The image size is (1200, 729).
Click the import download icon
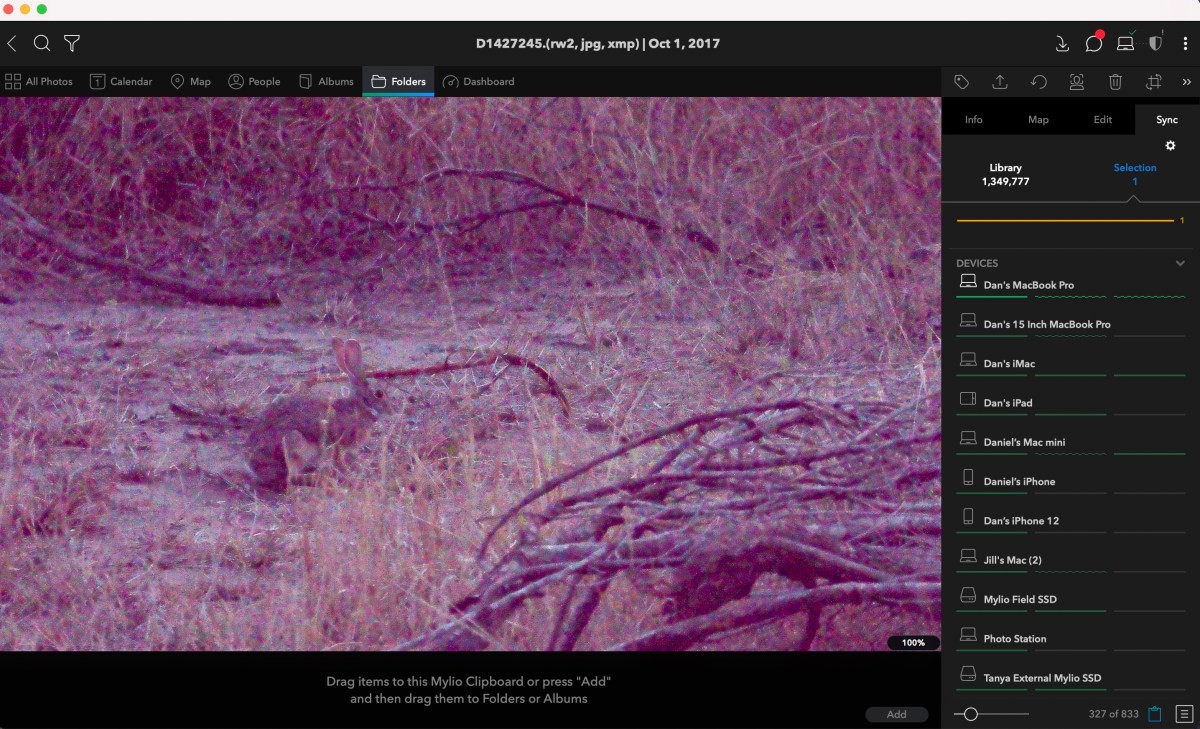click(1062, 43)
